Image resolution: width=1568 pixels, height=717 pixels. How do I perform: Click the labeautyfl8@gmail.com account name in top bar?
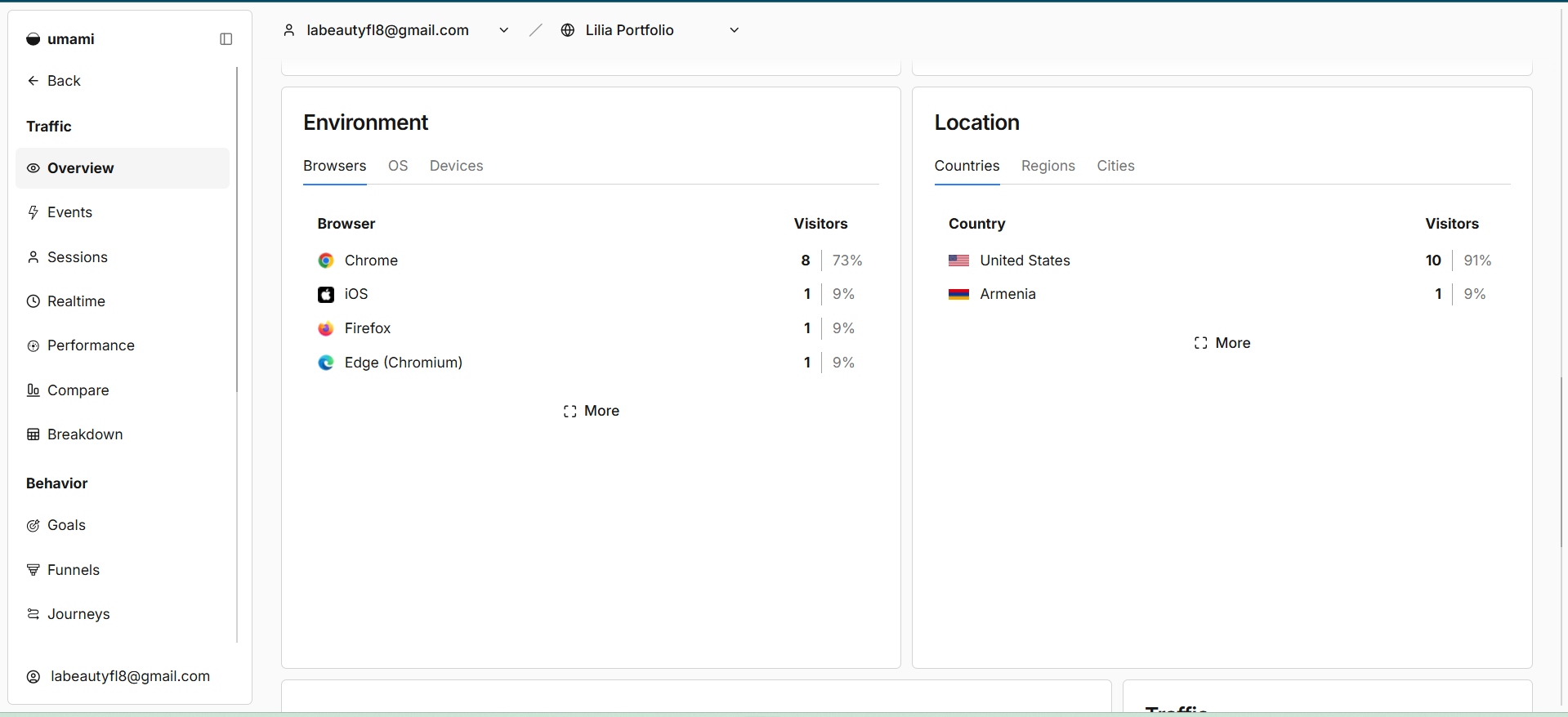(387, 30)
